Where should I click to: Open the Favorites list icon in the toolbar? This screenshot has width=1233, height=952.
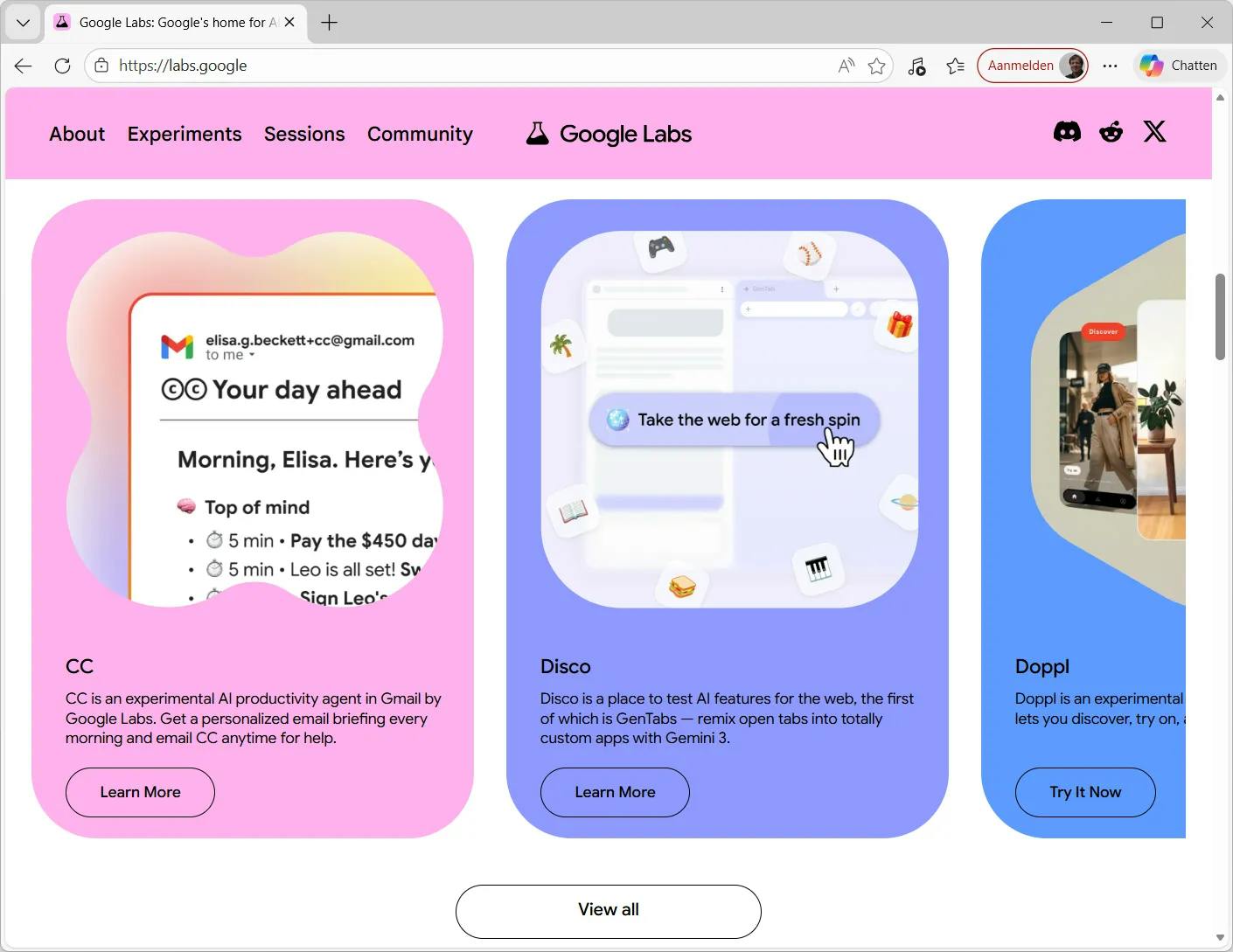pos(955,66)
